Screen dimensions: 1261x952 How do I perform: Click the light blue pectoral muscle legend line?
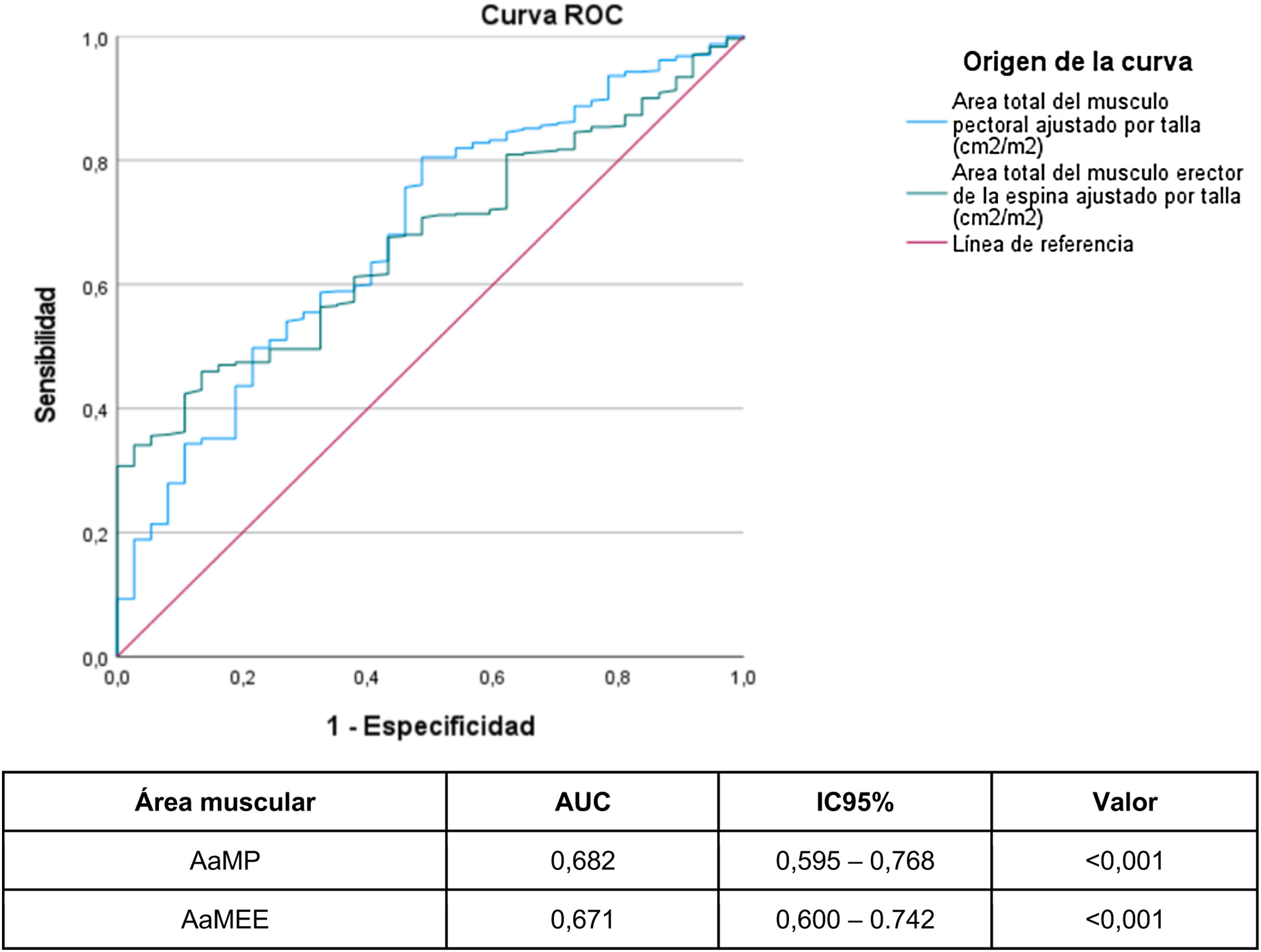point(928,122)
